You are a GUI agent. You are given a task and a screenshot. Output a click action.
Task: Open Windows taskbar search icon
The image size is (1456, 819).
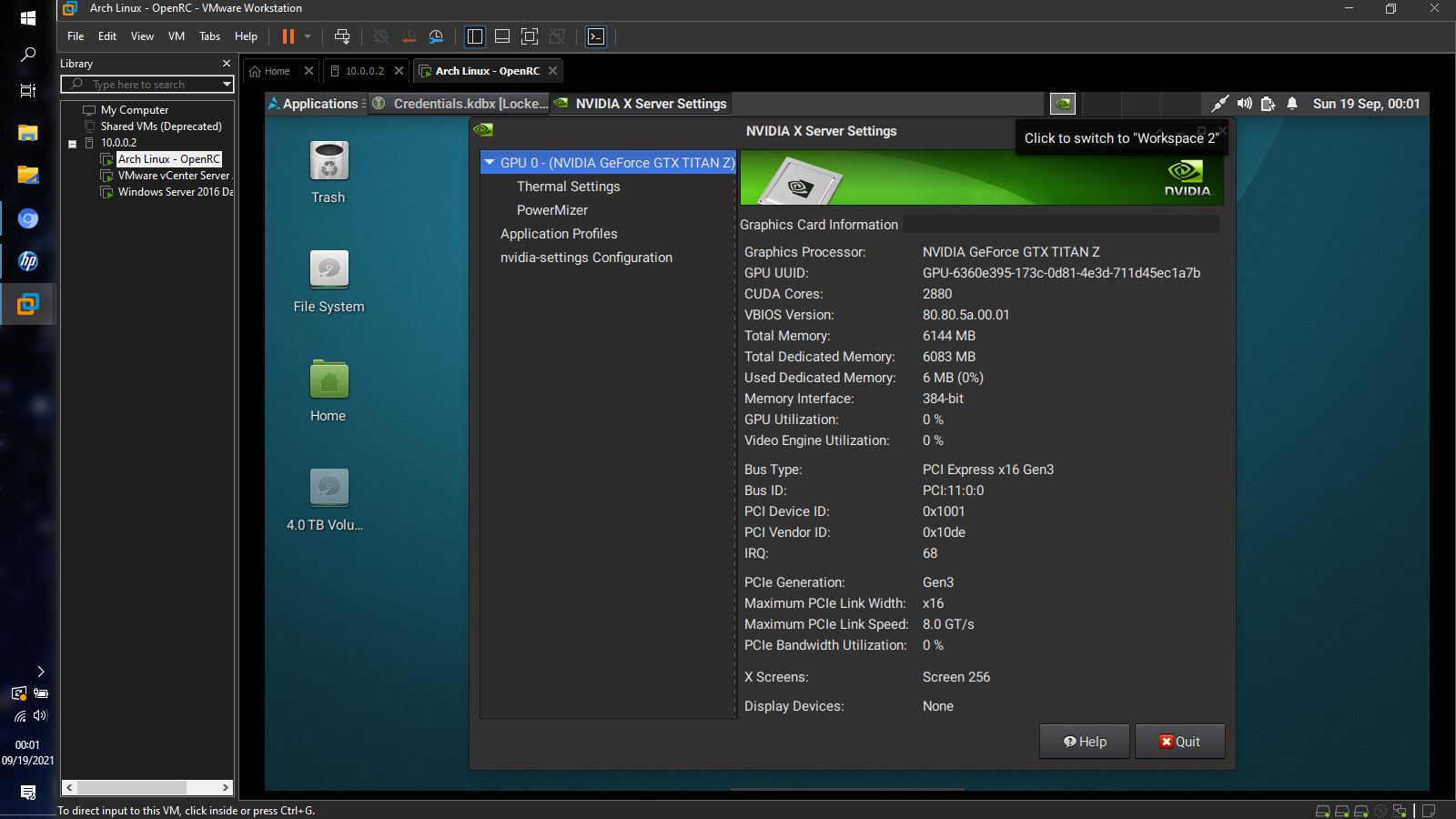(28, 55)
